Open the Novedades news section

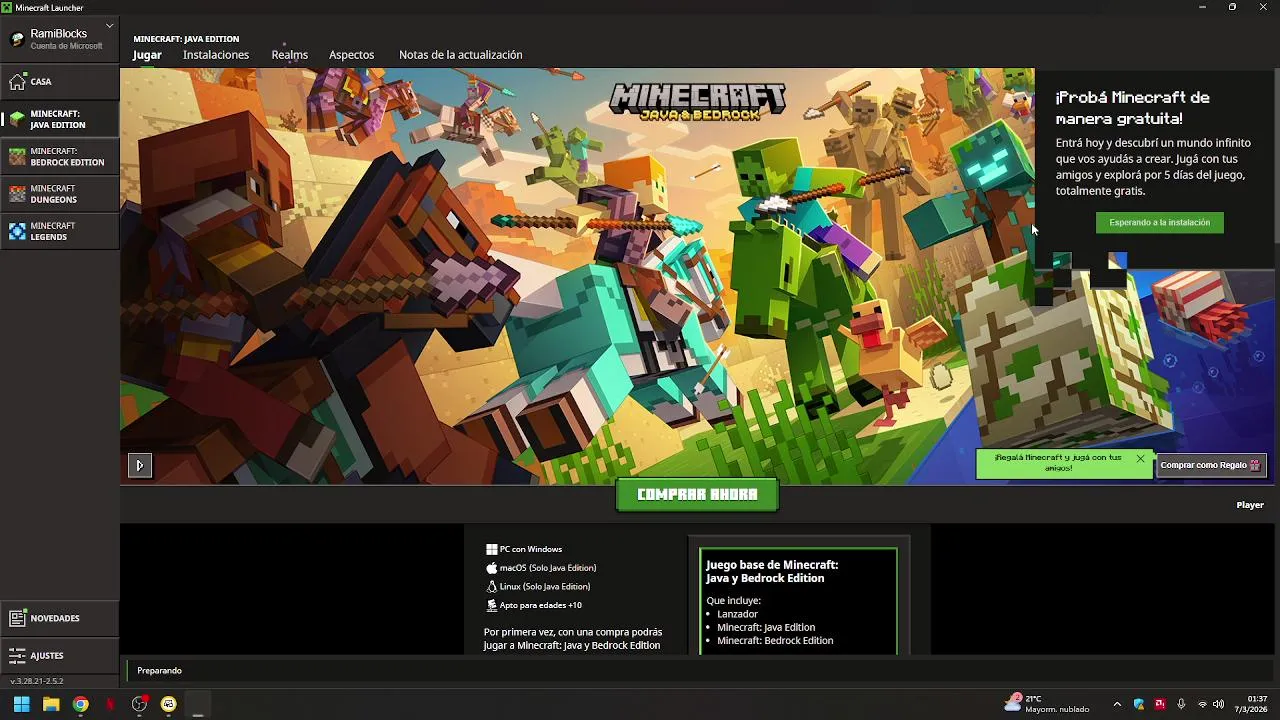pyautogui.click(x=60, y=618)
